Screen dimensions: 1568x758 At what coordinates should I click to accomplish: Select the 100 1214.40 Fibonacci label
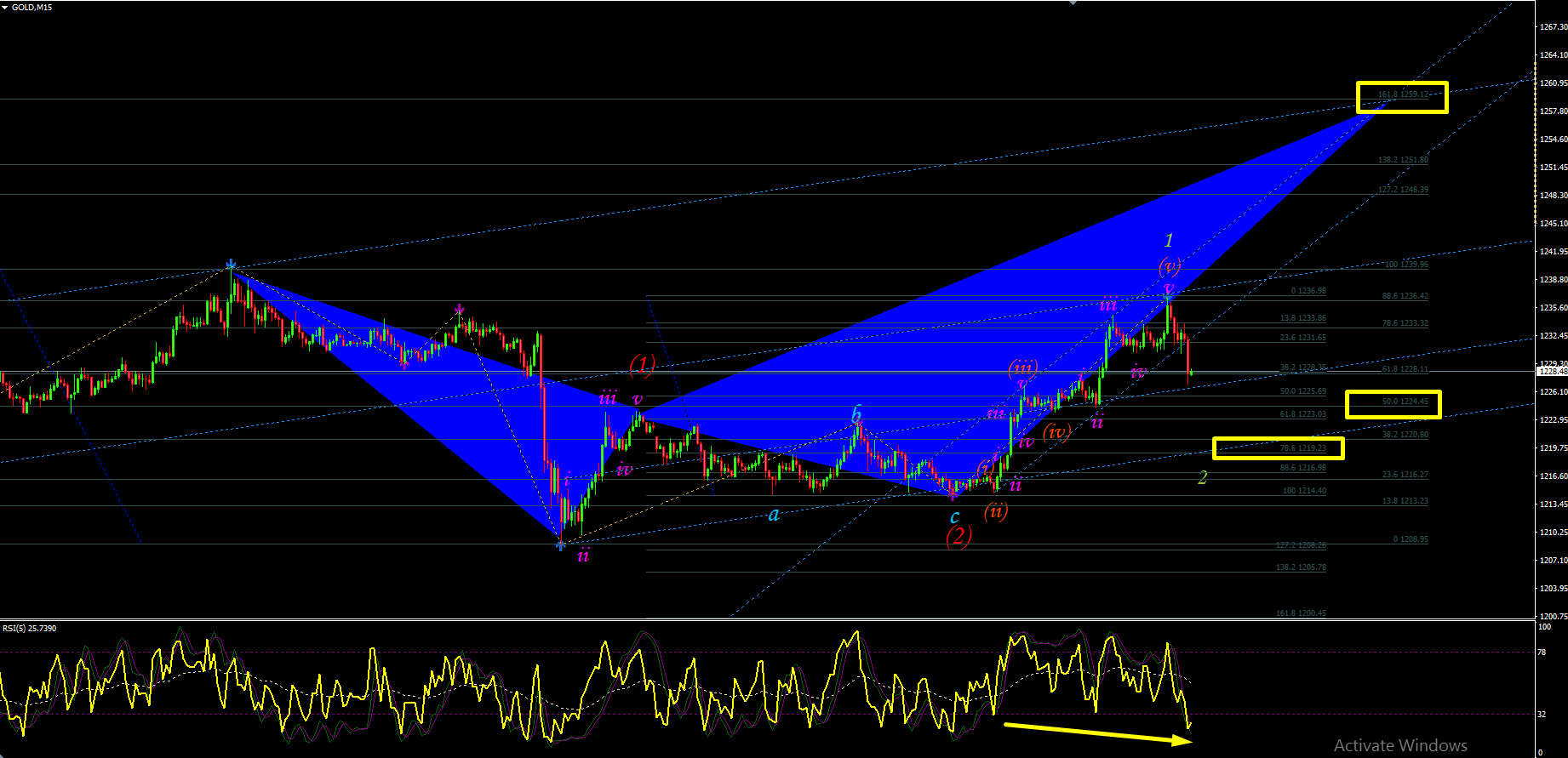1305,491
